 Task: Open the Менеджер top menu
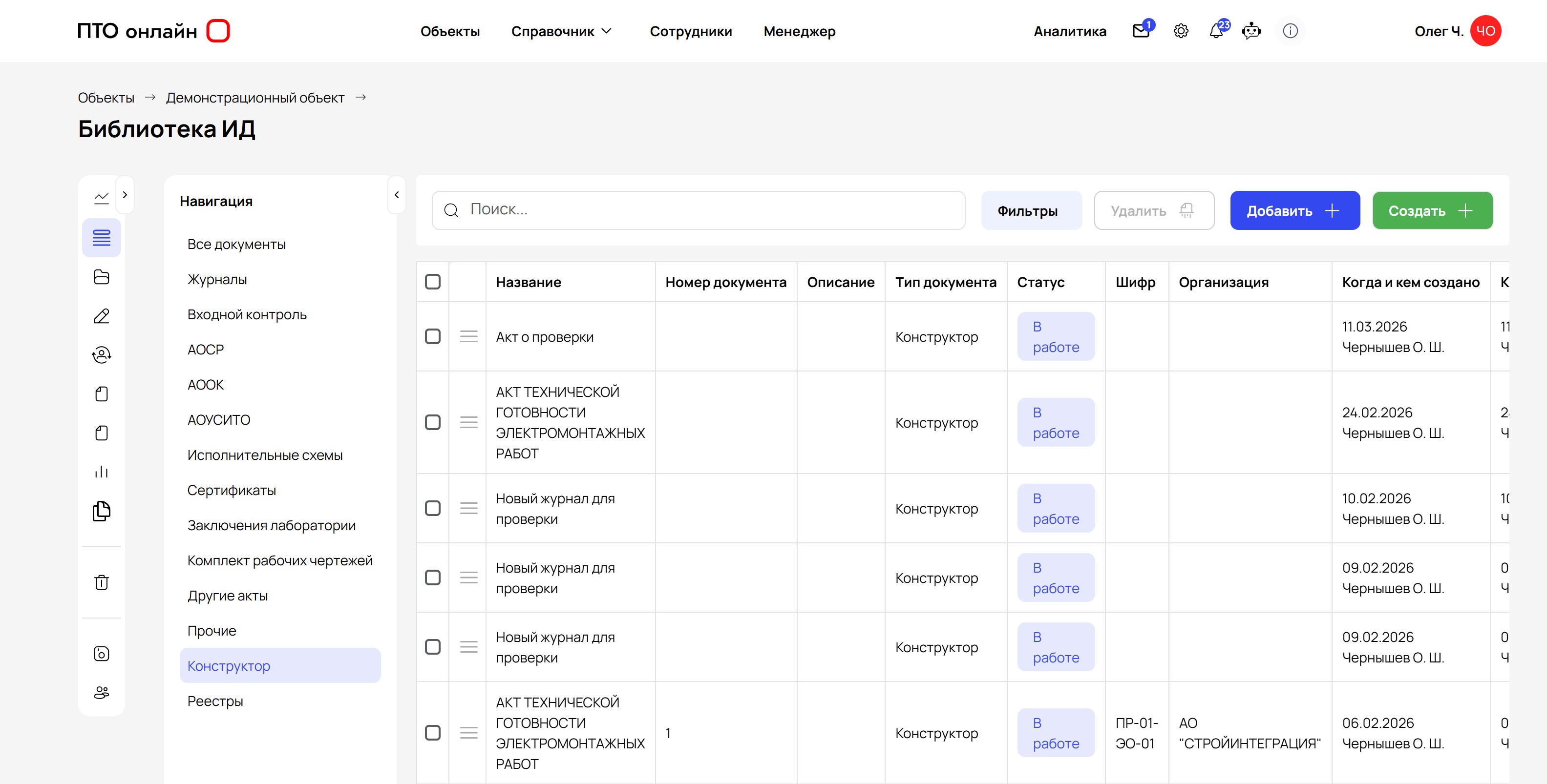(x=799, y=31)
